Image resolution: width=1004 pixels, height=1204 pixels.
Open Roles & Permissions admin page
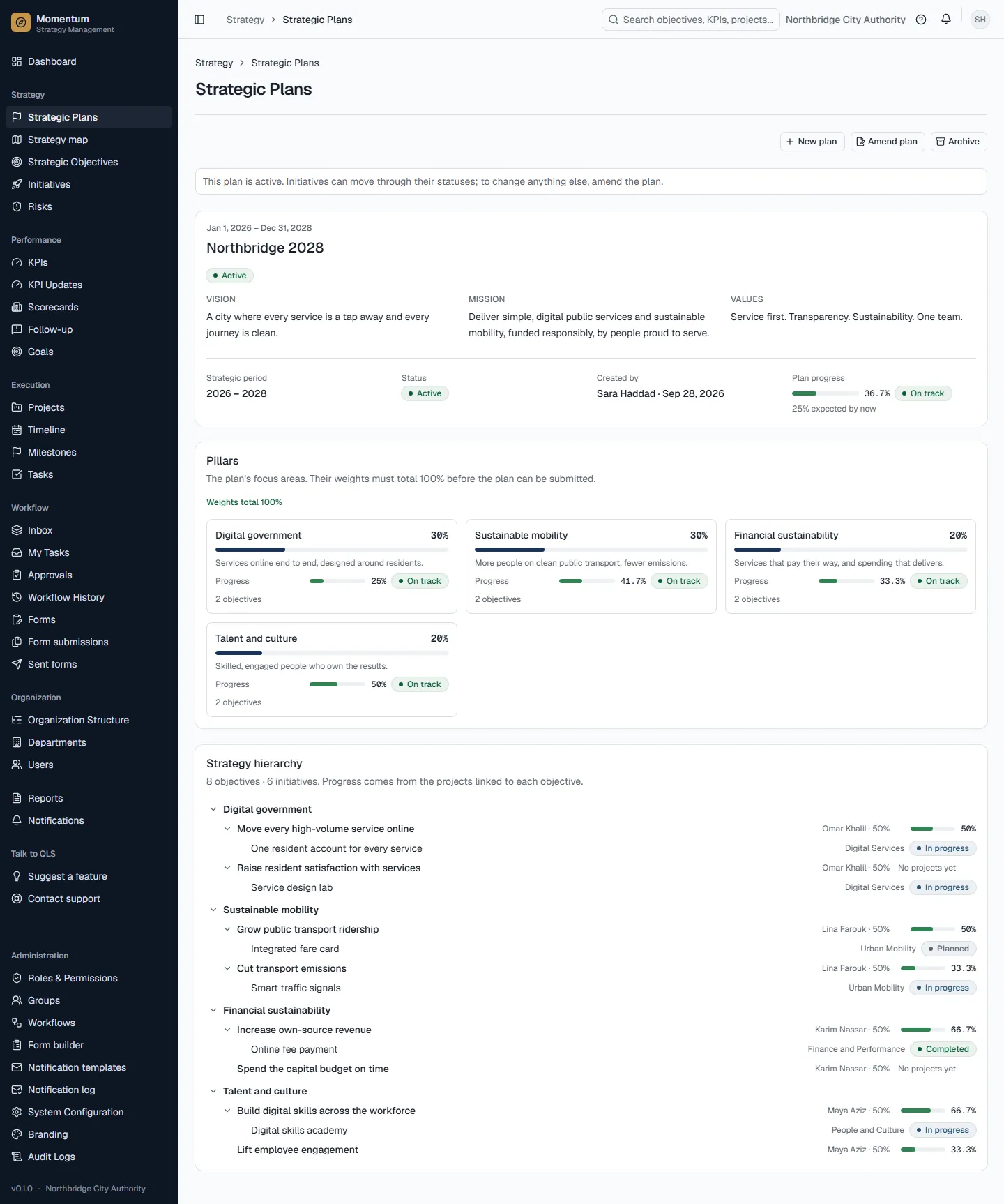point(89,978)
